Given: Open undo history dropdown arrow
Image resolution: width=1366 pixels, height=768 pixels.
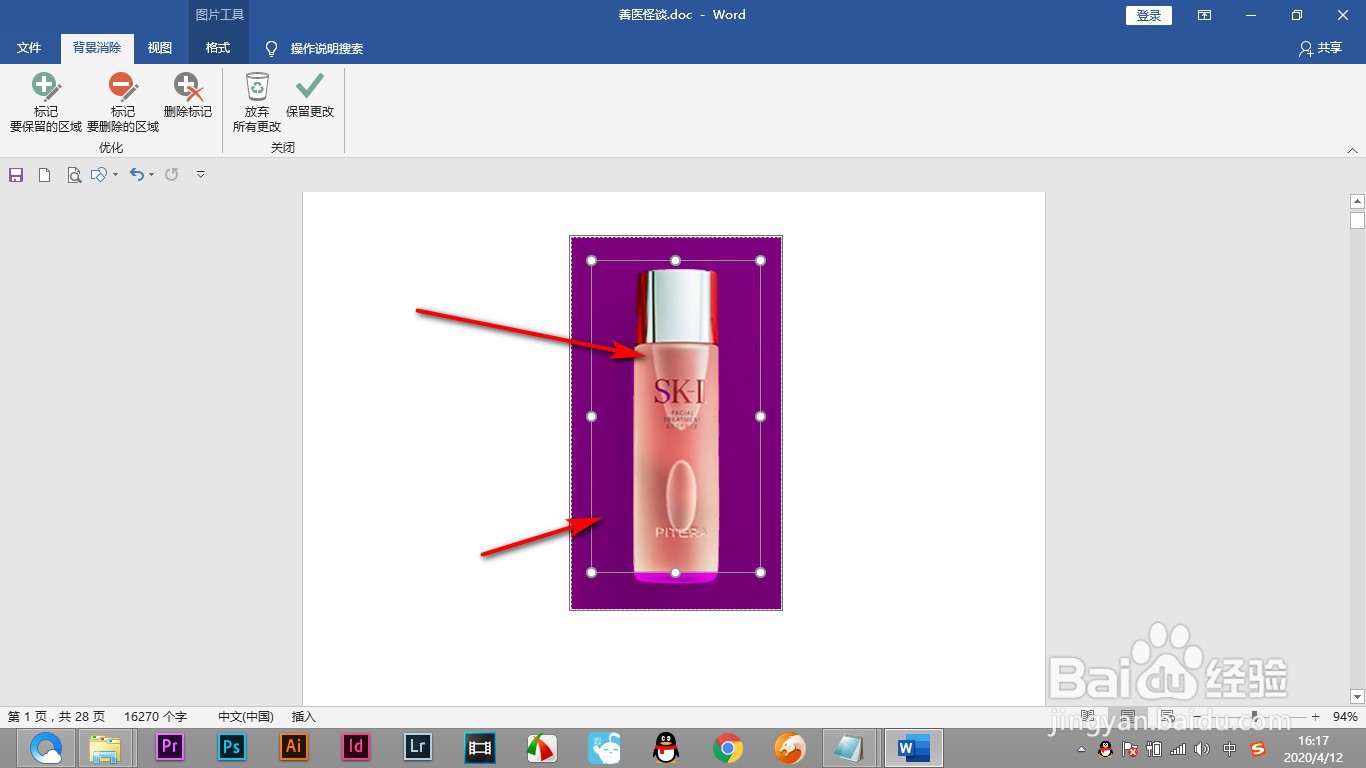Looking at the screenshot, I should [151, 175].
